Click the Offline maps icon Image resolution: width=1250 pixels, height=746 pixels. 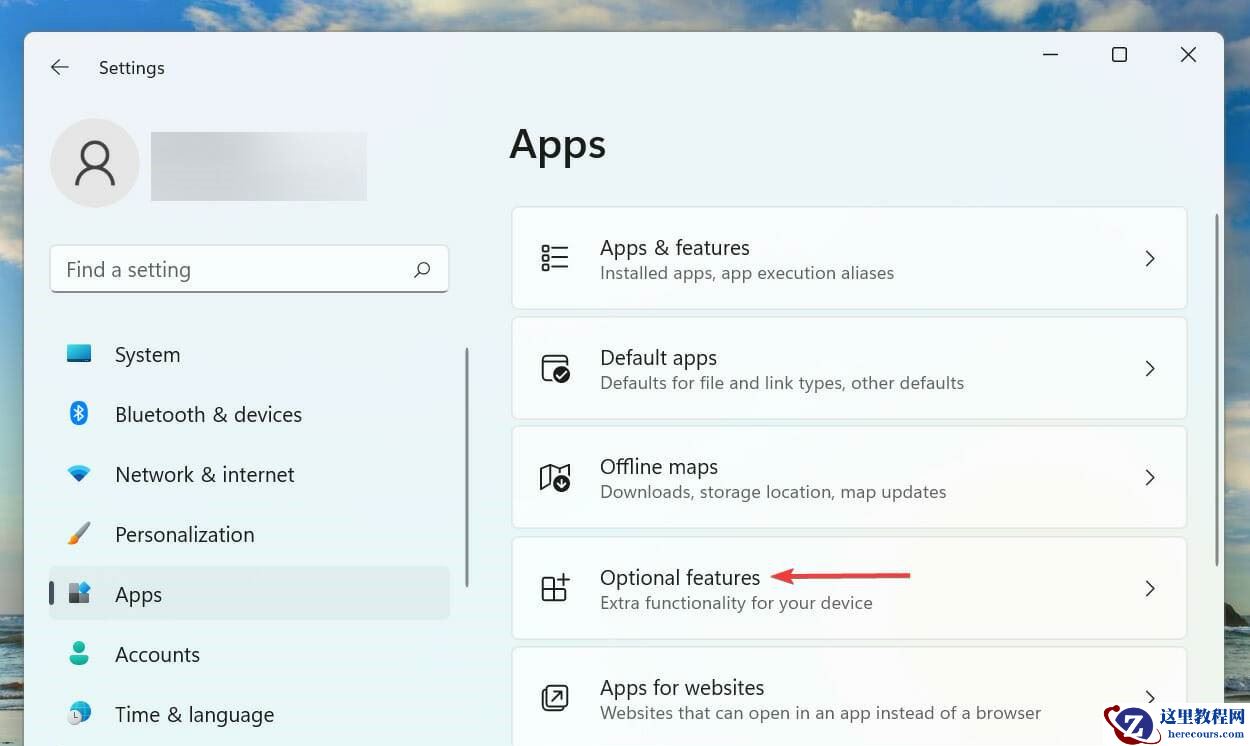pos(555,477)
